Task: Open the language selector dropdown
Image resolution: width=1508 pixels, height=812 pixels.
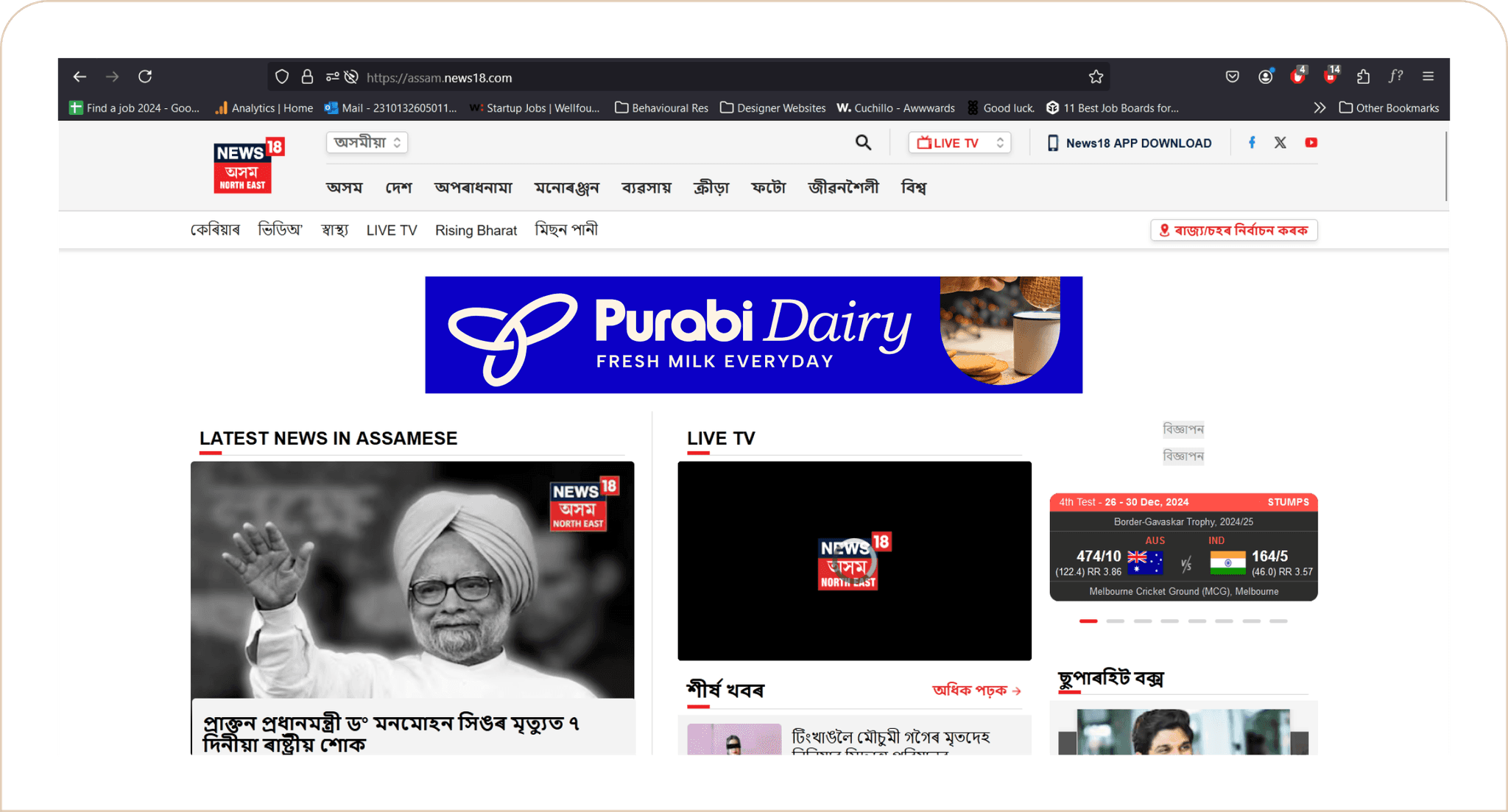Action: [367, 142]
